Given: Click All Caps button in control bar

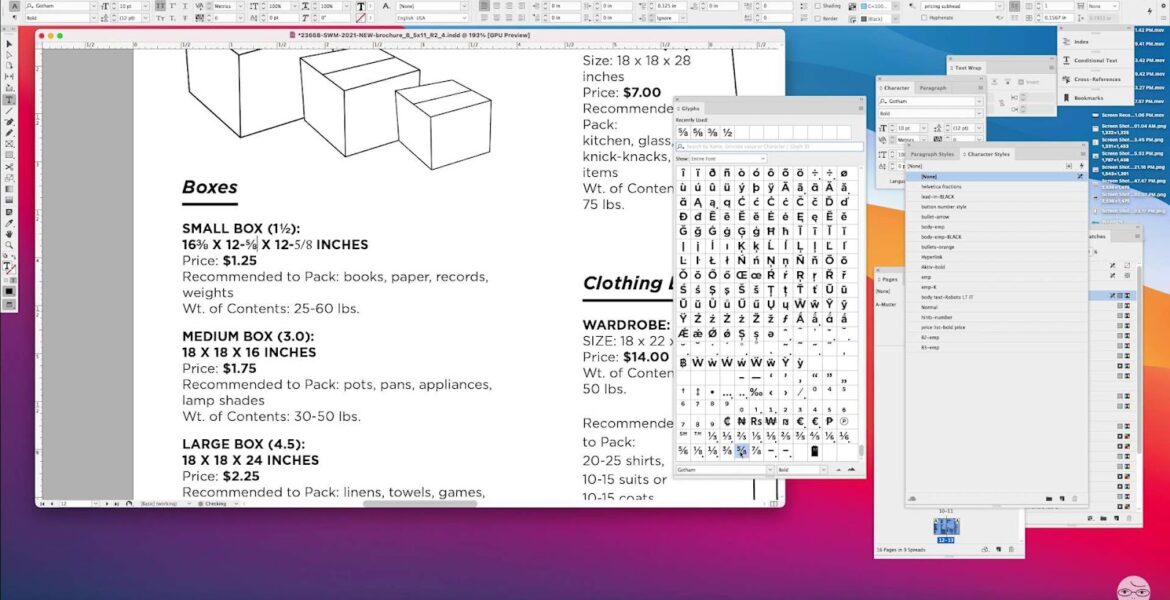Looking at the screenshot, I should (160, 6).
